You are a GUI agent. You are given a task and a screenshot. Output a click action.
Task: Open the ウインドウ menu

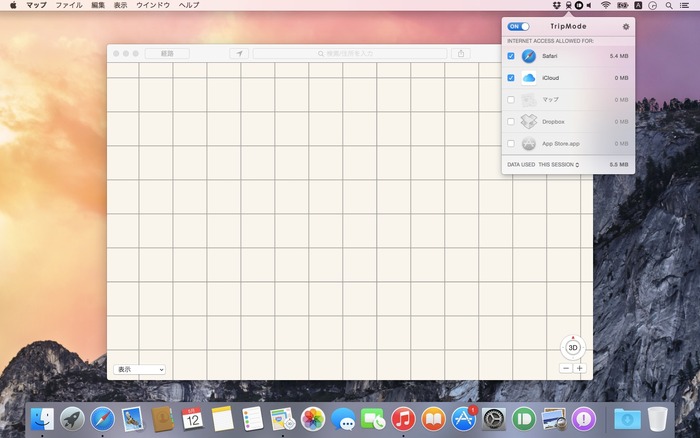pyautogui.click(x=153, y=5)
